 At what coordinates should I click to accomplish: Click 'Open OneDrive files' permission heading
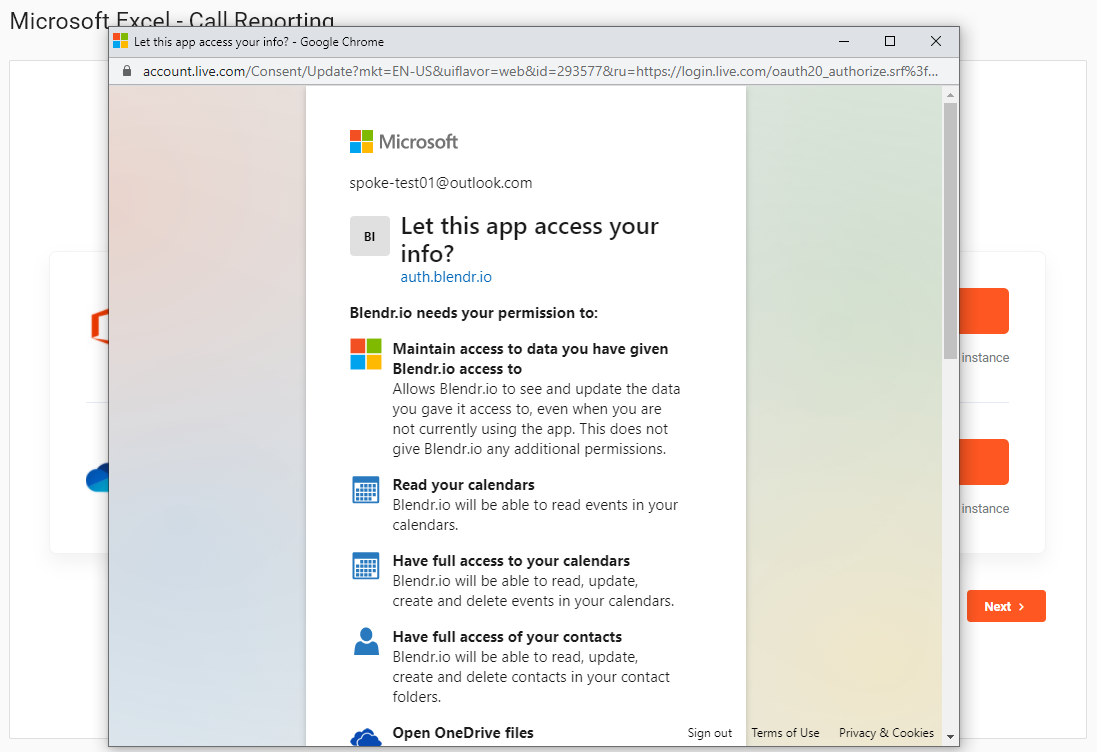tap(463, 732)
